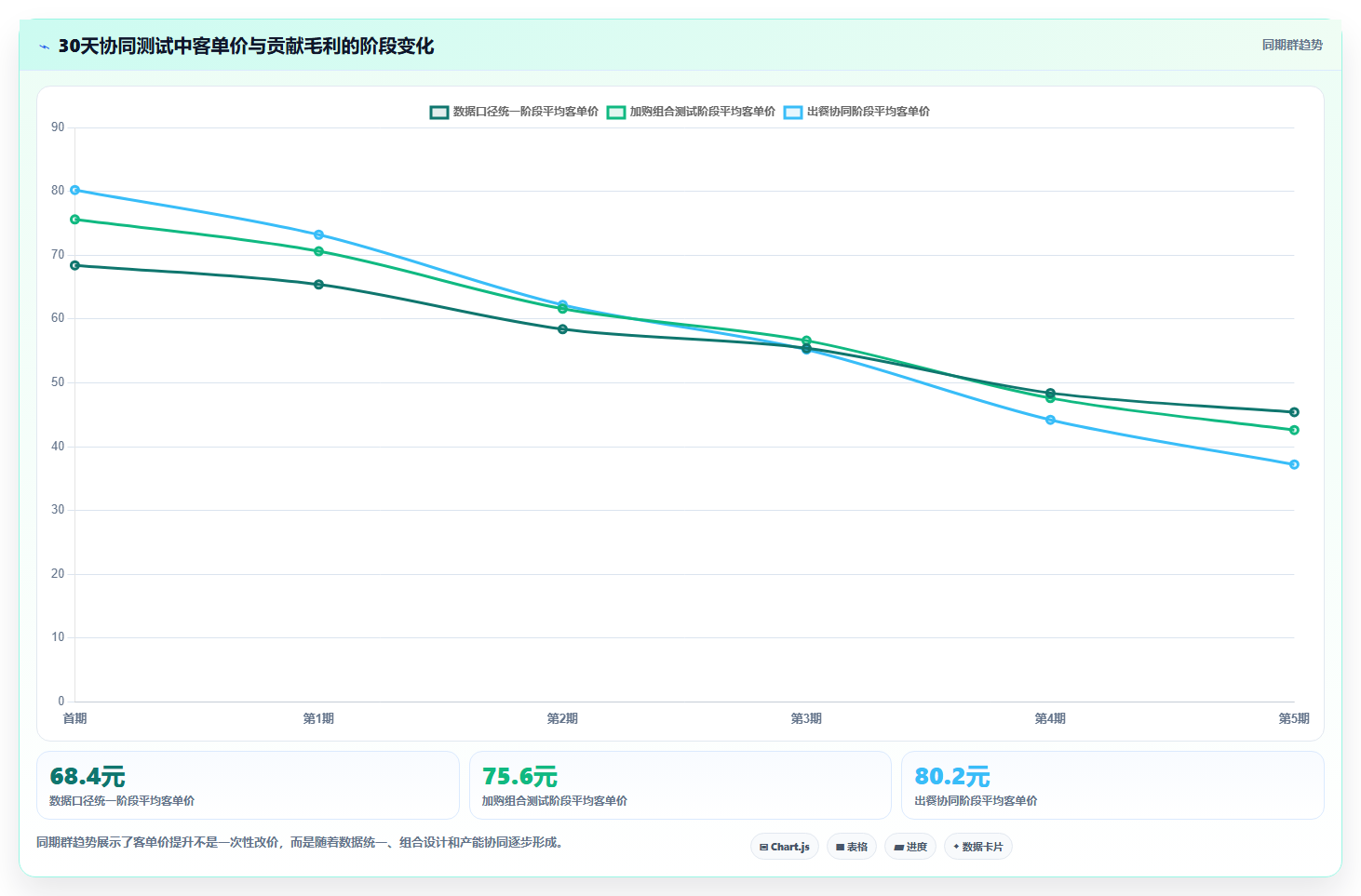Select the dark green data point at 第5期
The height and width of the screenshot is (896, 1361).
pyautogui.click(x=1294, y=412)
